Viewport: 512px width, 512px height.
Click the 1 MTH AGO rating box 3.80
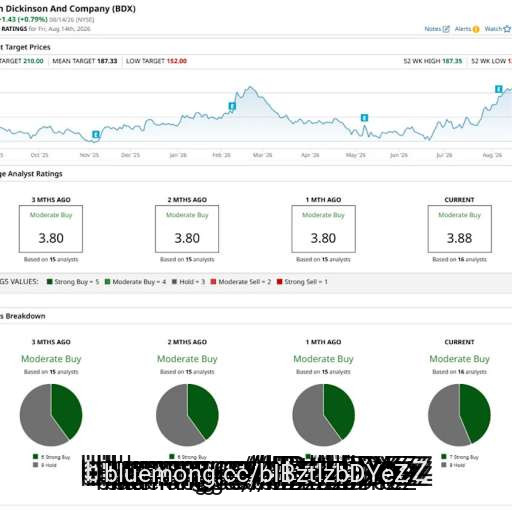coord(323,229)
